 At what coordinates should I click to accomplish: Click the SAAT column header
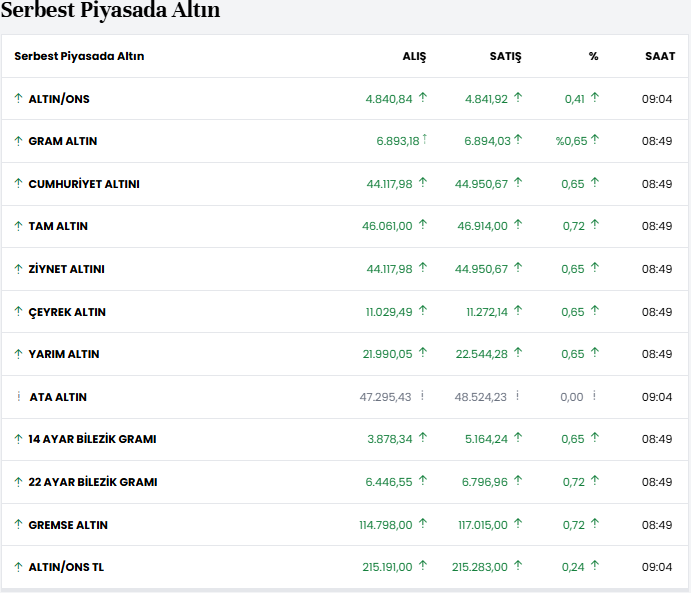pyautogui.click(x=659, y=56)
